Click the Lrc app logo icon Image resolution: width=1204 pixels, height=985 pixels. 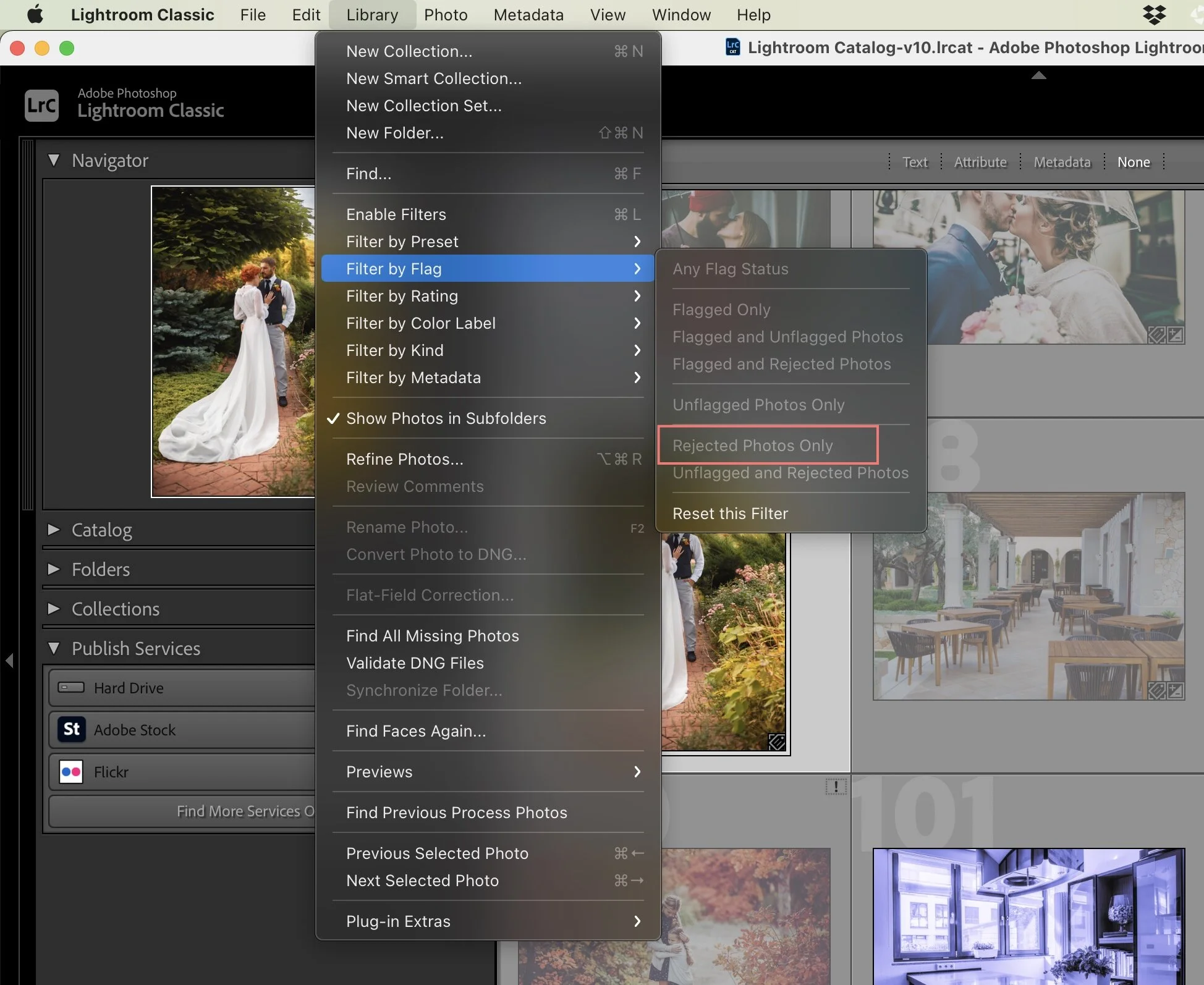(41, 105)
